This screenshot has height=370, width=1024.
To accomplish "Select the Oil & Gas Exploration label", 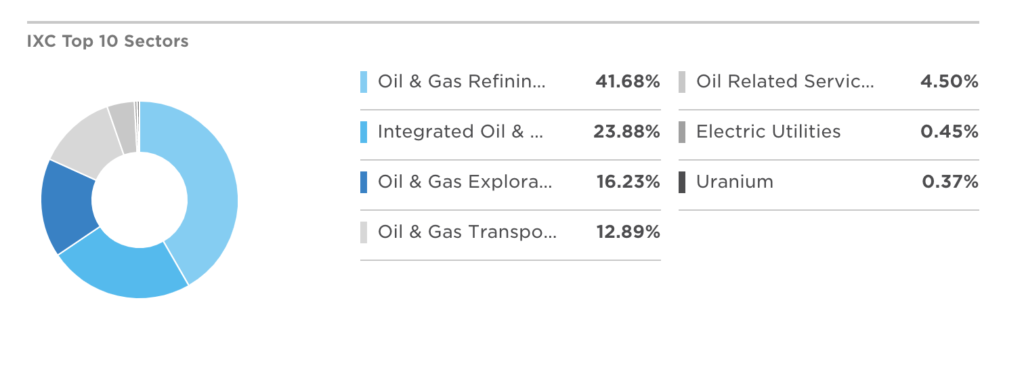I will click(465, 182).
